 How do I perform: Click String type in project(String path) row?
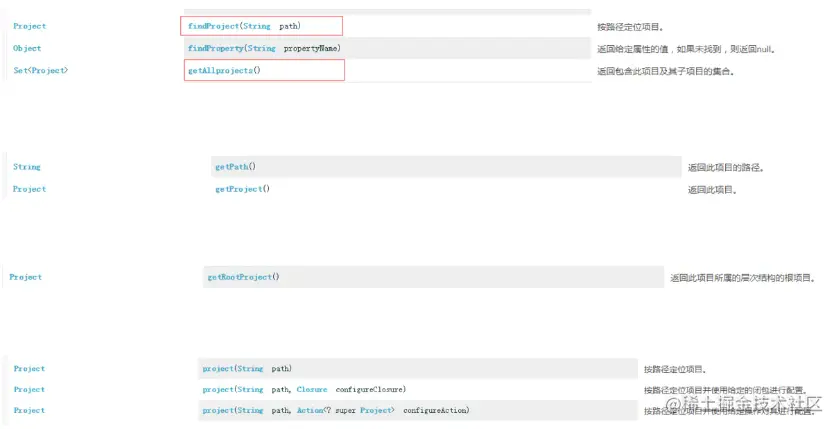pos(250,369)
